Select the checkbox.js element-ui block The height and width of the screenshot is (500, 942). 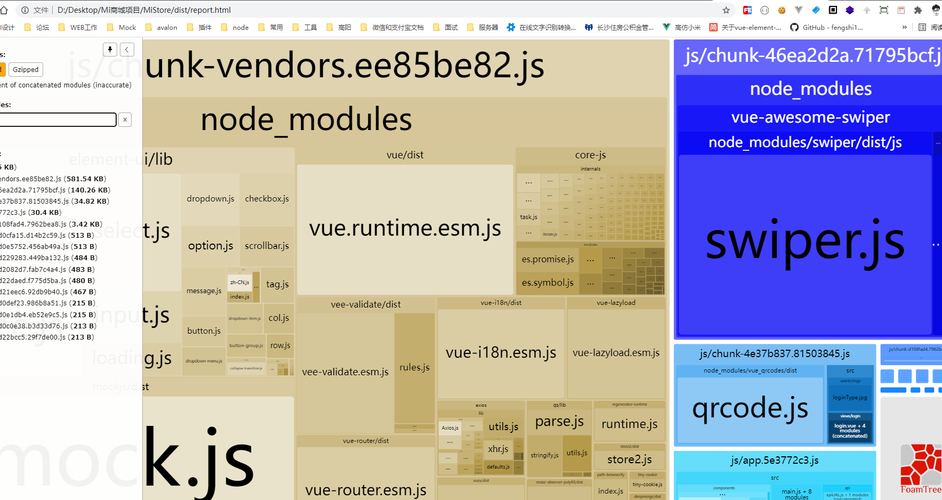pyautogui.click(x=267, y=199)
